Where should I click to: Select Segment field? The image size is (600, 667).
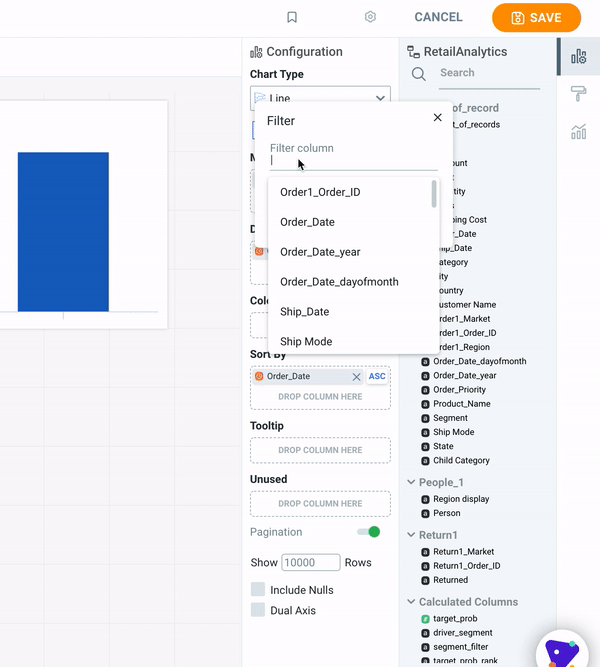point(450,418)
